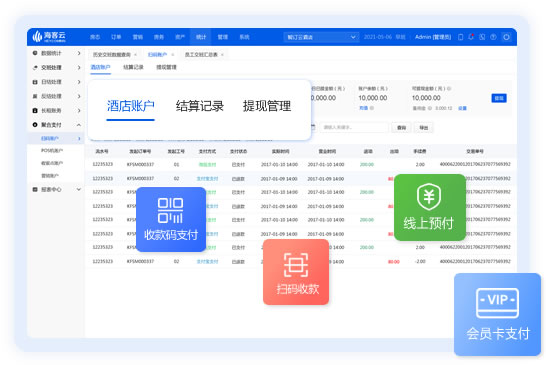The image size is (546, 365).
Task: Click the power icon in header
Action: click(x=506, y=37)
